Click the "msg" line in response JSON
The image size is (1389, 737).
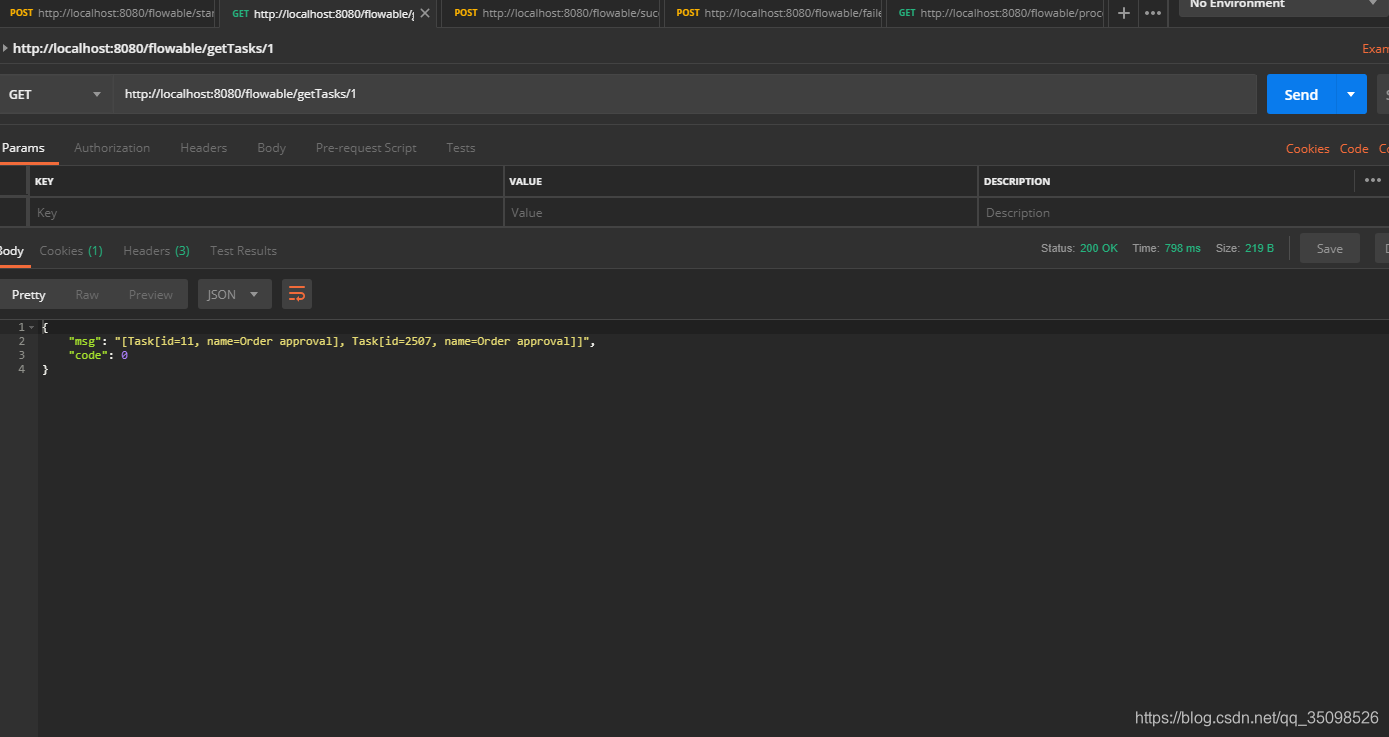[x=332, y=341]
